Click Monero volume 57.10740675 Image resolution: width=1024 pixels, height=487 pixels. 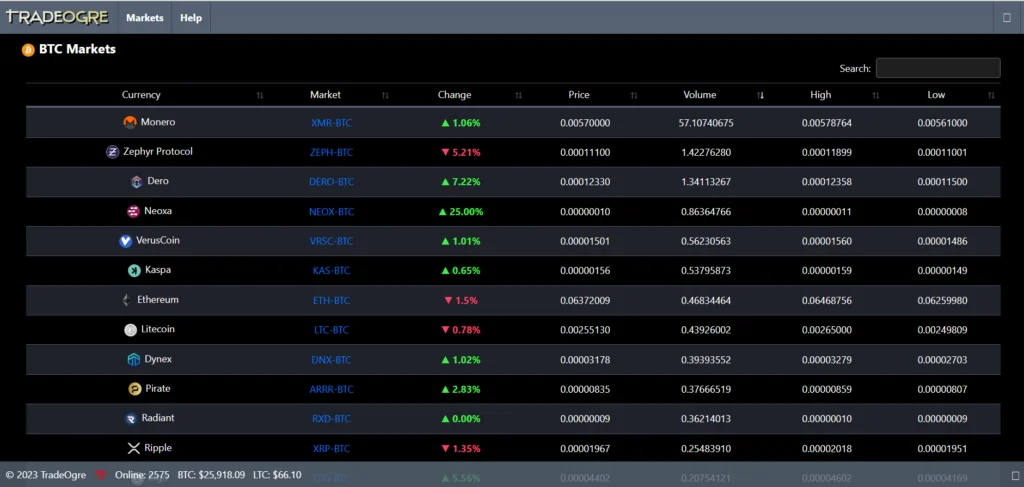coord(706,123)
